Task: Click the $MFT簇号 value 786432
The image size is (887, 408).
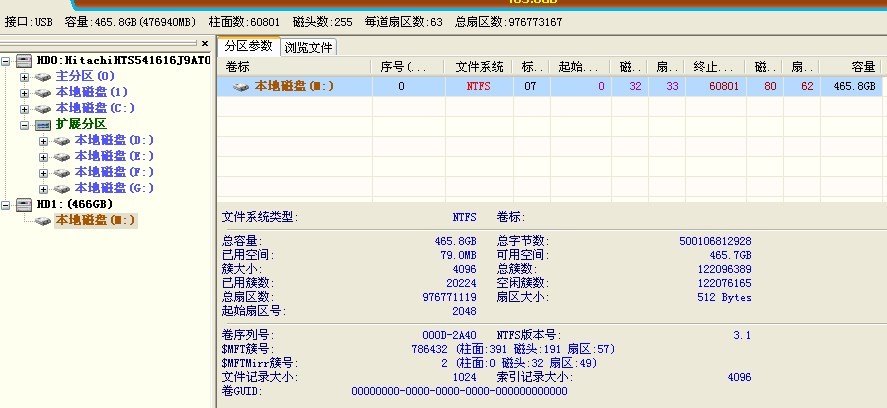Action: (x=429, y=349)
